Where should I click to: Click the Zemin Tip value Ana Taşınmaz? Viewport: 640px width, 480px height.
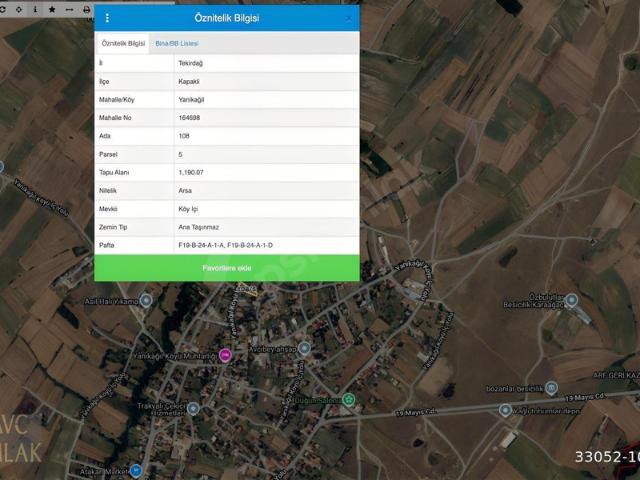point(199,227)
